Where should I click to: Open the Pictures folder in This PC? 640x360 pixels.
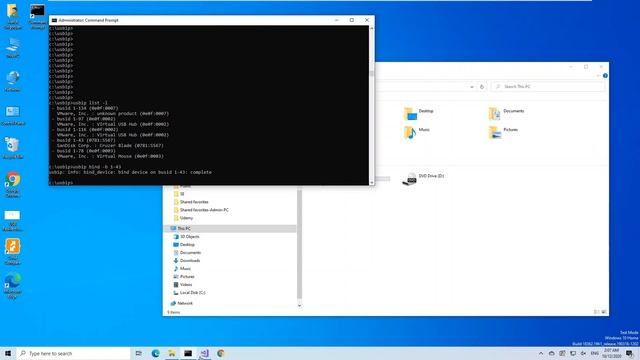pyautogui.click(x=503, y=132)
